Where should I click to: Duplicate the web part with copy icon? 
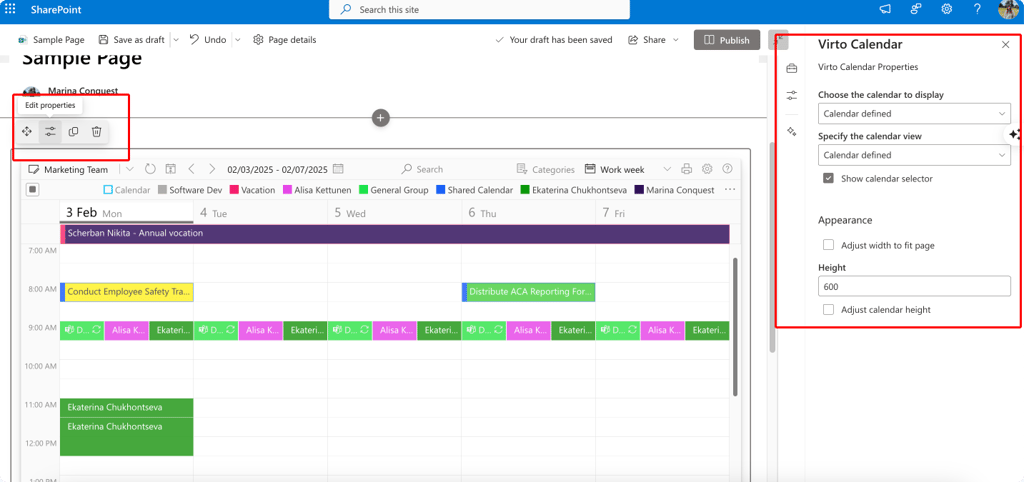tap(73, 131)
